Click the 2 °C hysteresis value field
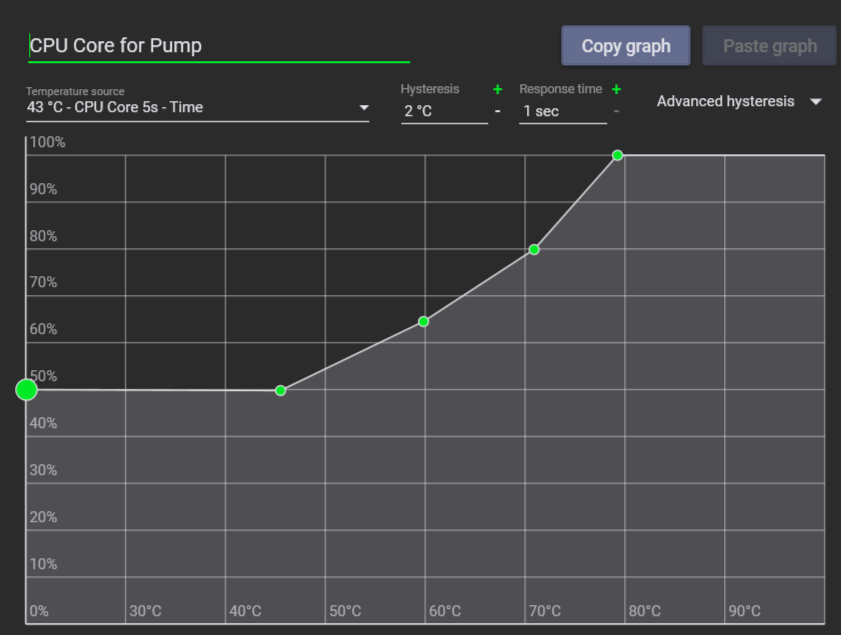 [444, 112]
